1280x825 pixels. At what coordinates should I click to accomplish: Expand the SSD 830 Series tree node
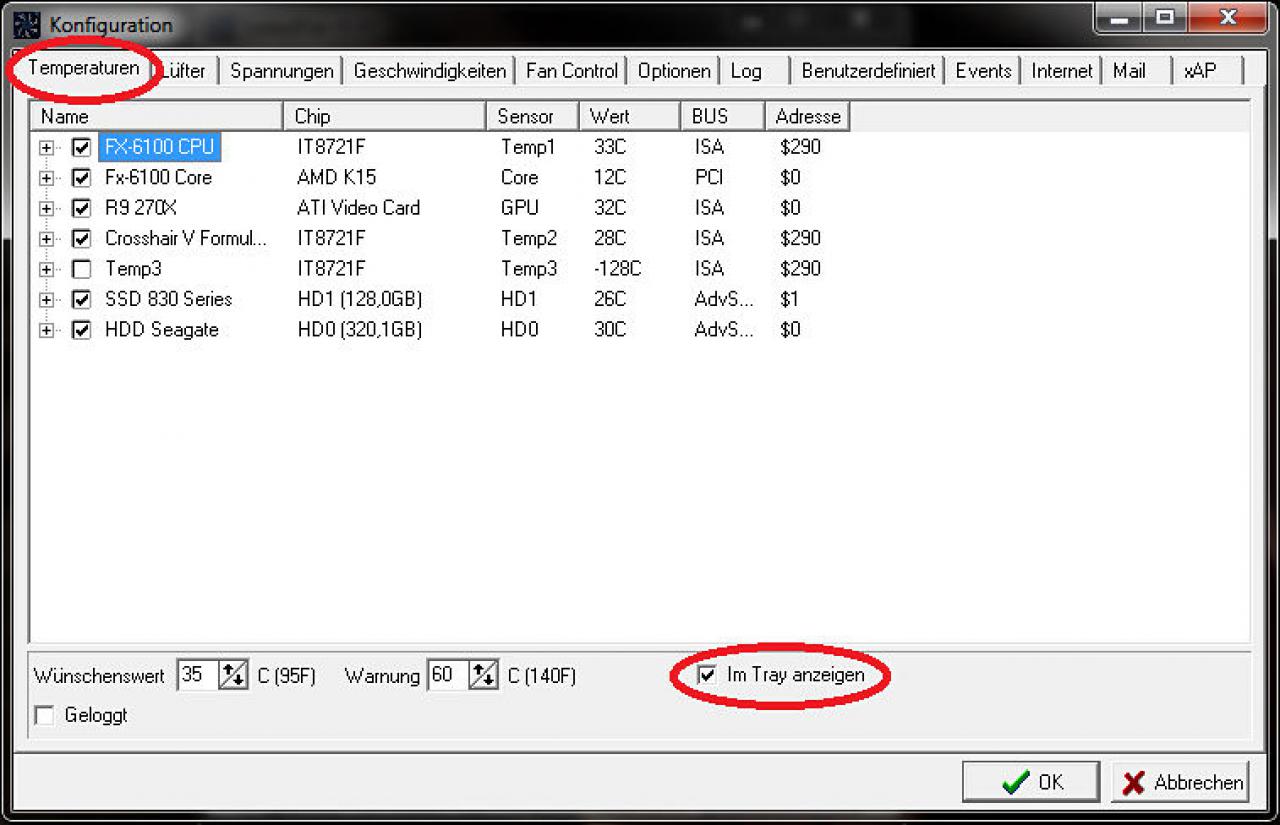tap(46, 299)
